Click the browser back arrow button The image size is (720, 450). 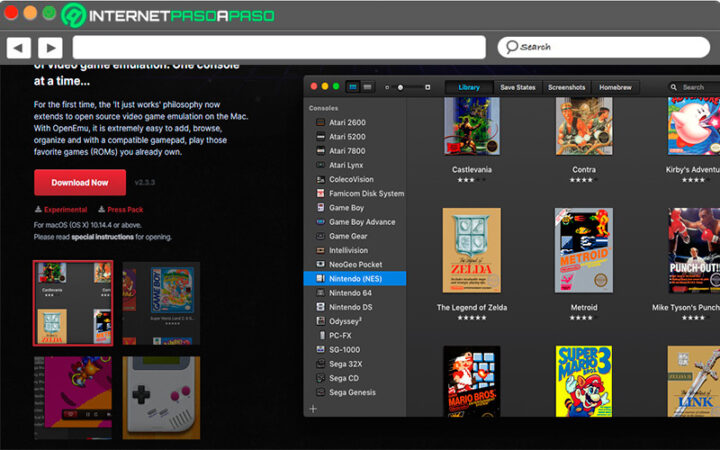[x=19, y=47]
